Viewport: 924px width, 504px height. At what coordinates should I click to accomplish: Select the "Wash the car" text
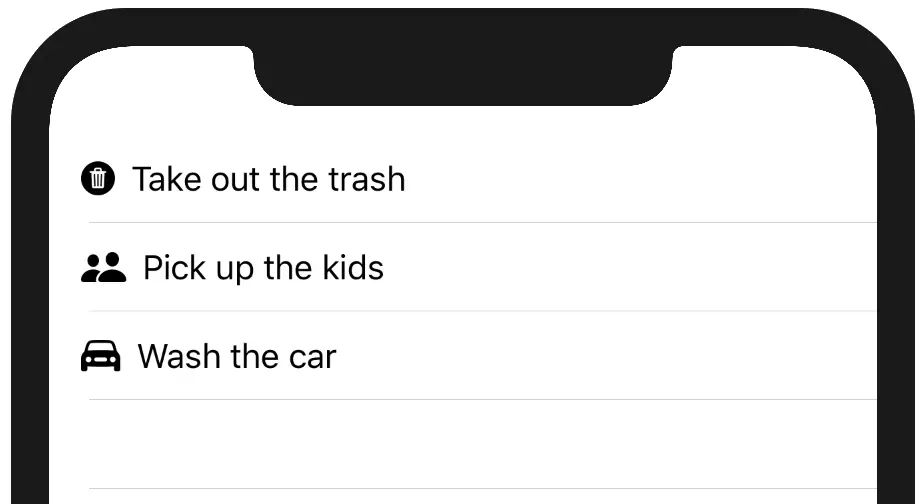(x=237, y=356)
